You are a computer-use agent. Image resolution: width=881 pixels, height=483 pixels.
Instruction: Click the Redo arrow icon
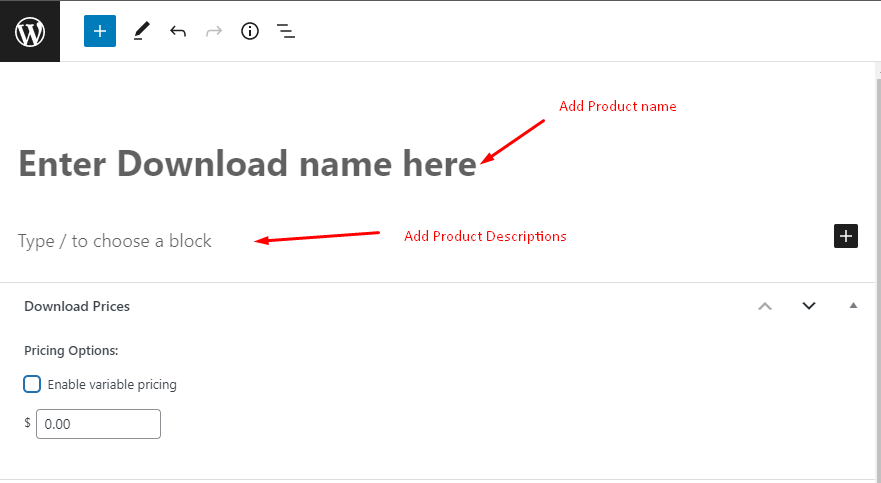tap(214, 31)
